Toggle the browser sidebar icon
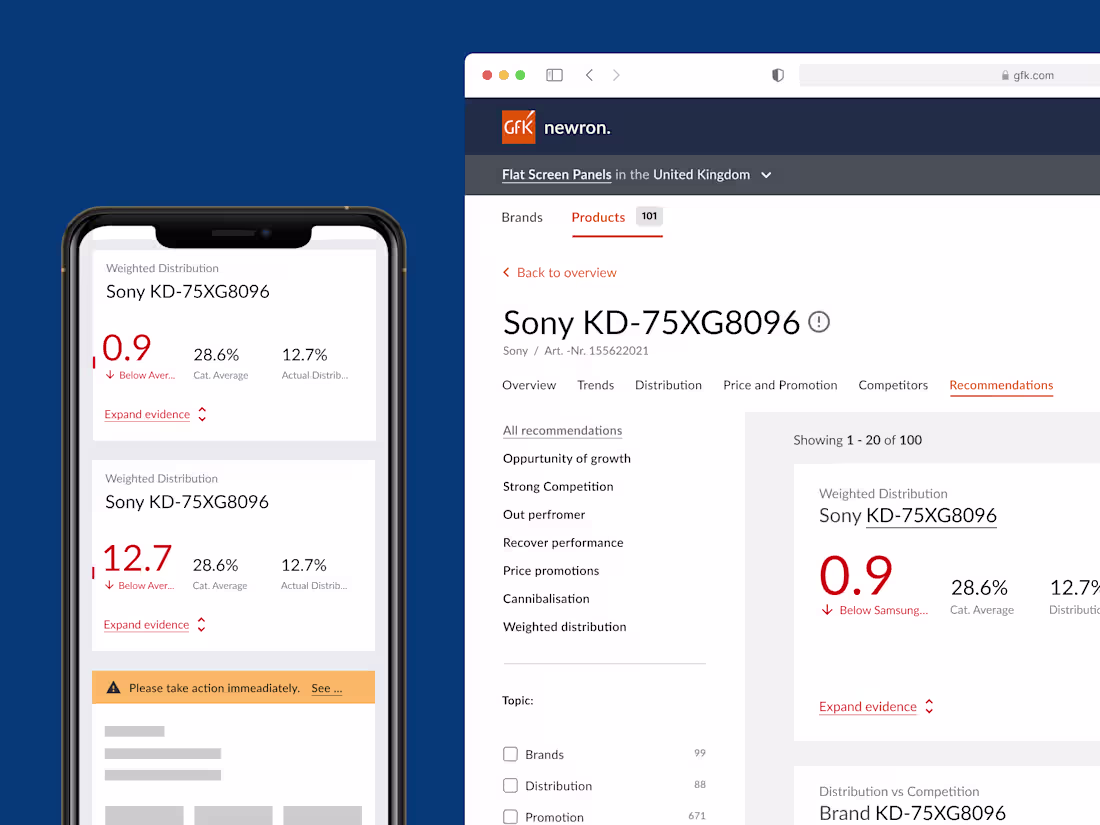Image resolution: width=1100 pixels, height=825 pixels. 554,75
